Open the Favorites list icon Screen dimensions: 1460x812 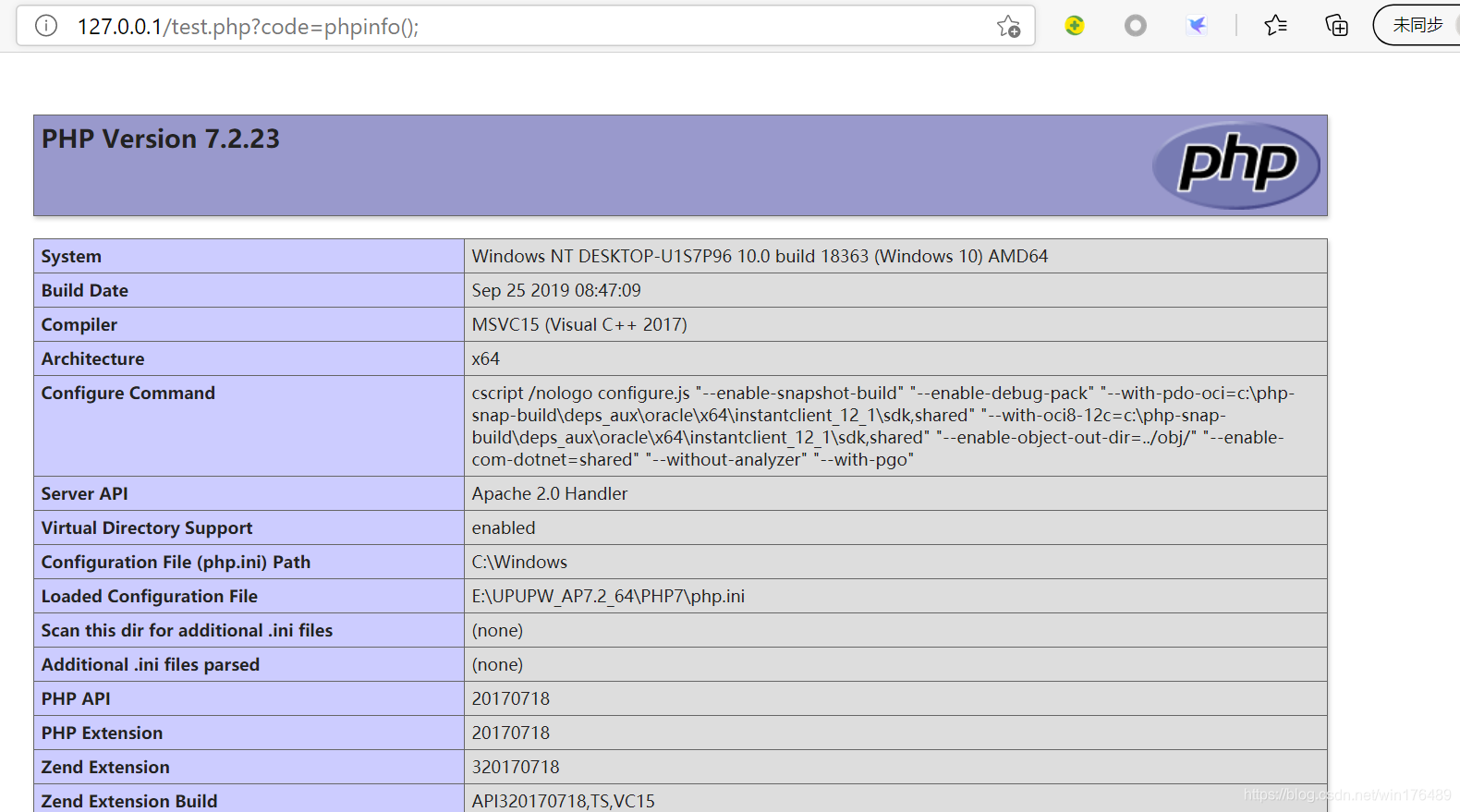click(1276, 26)
